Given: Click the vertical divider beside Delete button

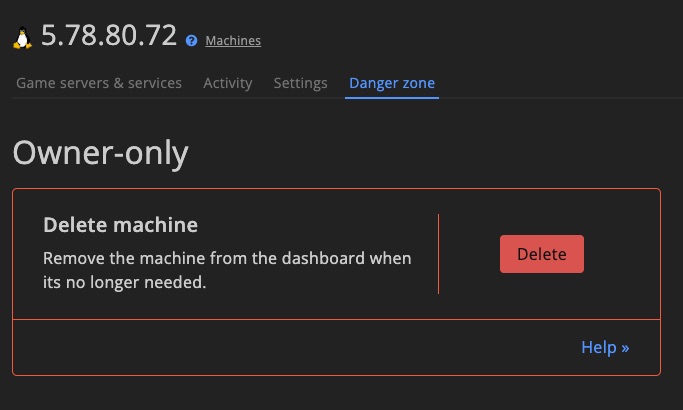Looking at the screenshot, I should 438,254.
